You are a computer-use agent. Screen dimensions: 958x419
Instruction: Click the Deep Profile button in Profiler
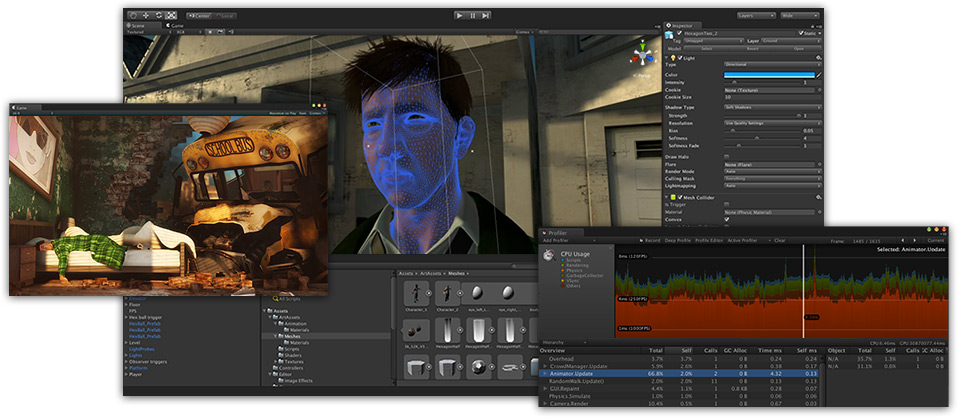(678, 240)
